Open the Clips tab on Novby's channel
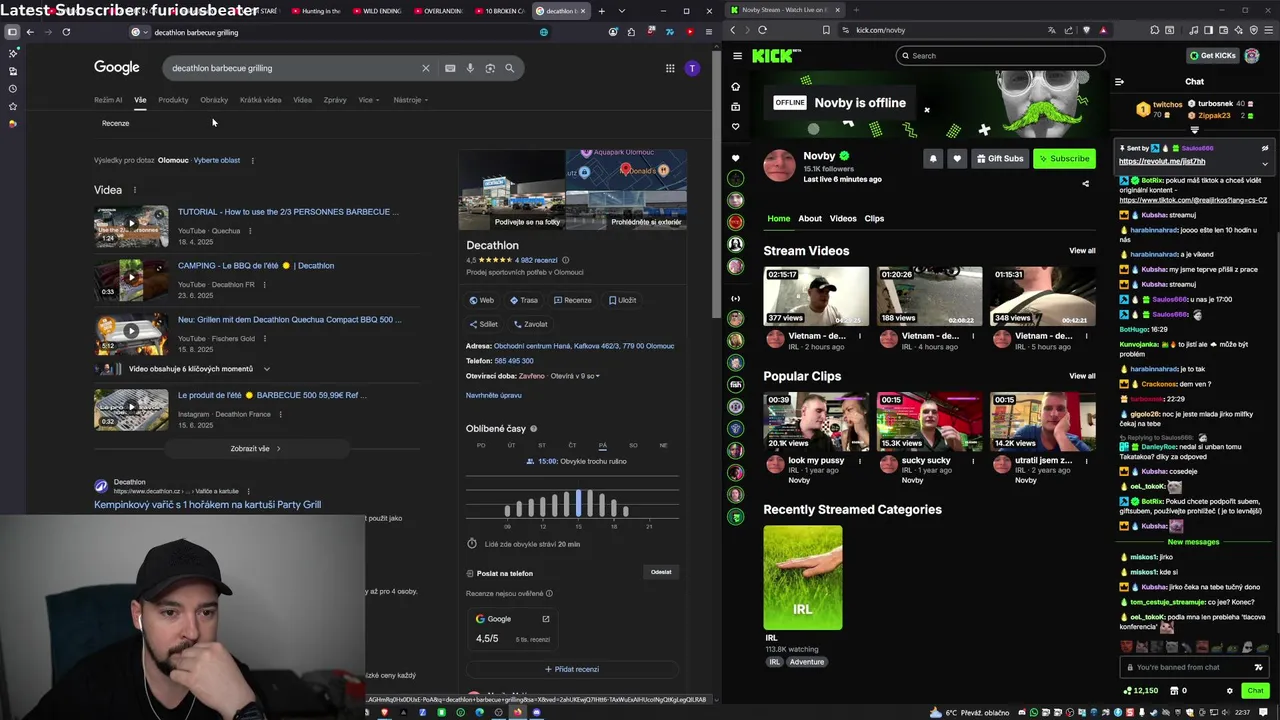This screenshot has width=1280, height=720. pyautogui.click(x=874, y=218)
